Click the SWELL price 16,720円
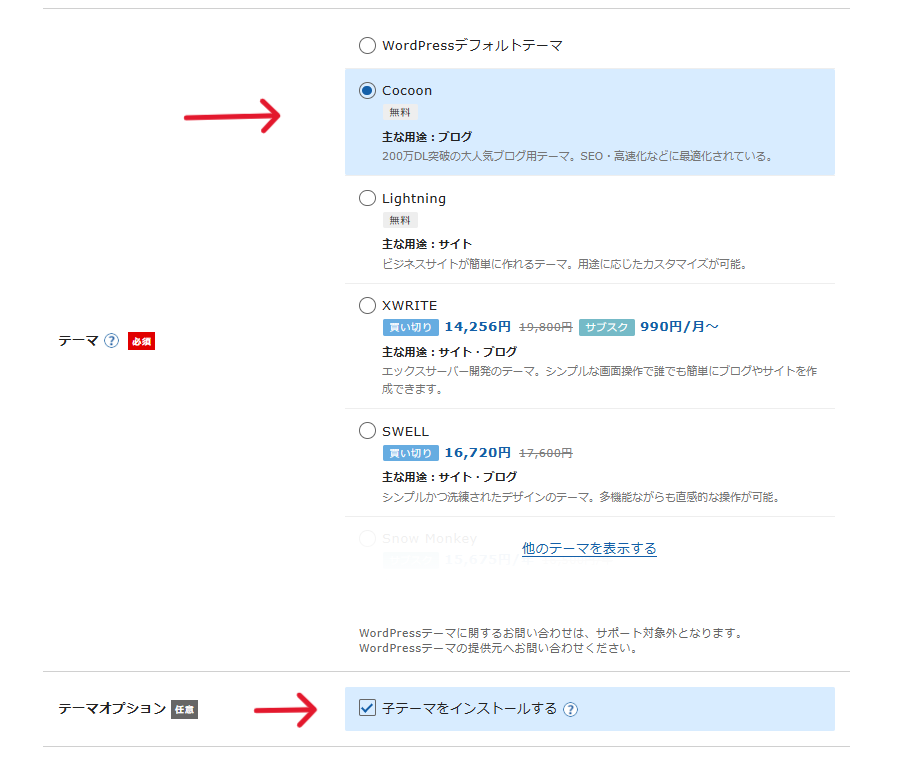The height and width of the screenshot is (757, 898). 478,452
